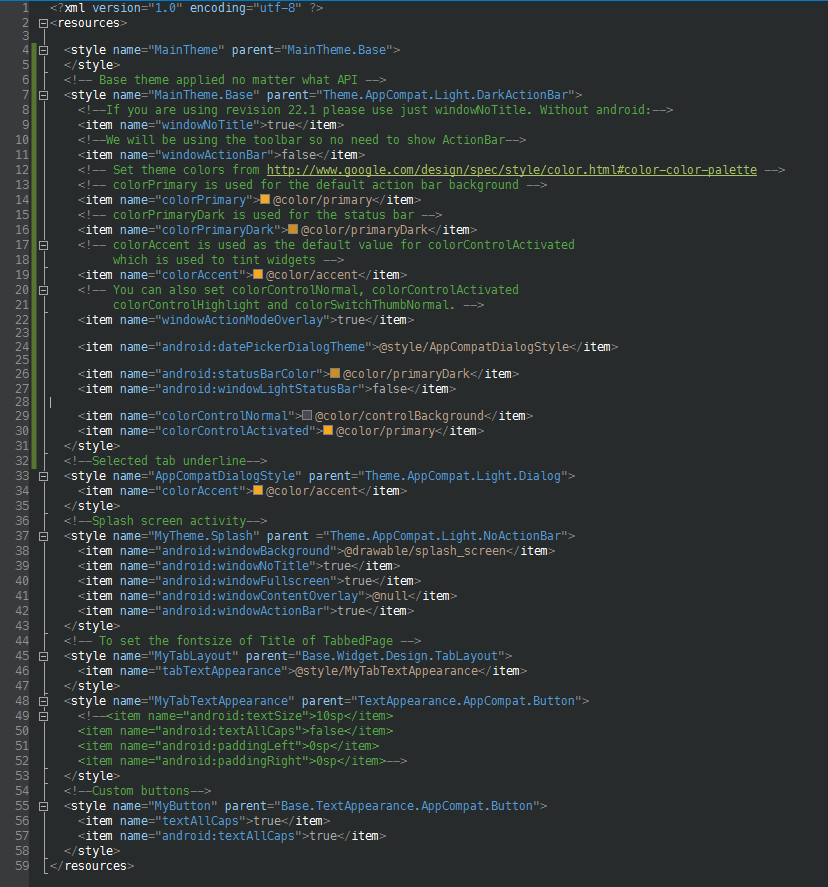Viewport: 828px width, 887px height.
Task: Click "android:textAllCaps" on line 57
Action: tap(228, 836)
